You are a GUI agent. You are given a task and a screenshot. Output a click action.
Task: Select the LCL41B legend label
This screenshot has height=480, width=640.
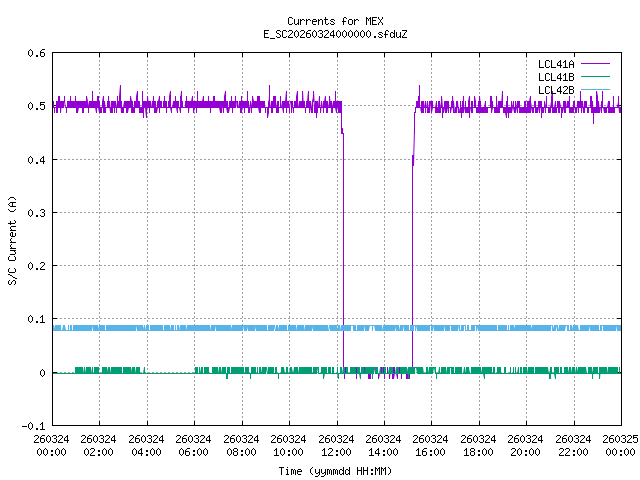coord(555,77)
